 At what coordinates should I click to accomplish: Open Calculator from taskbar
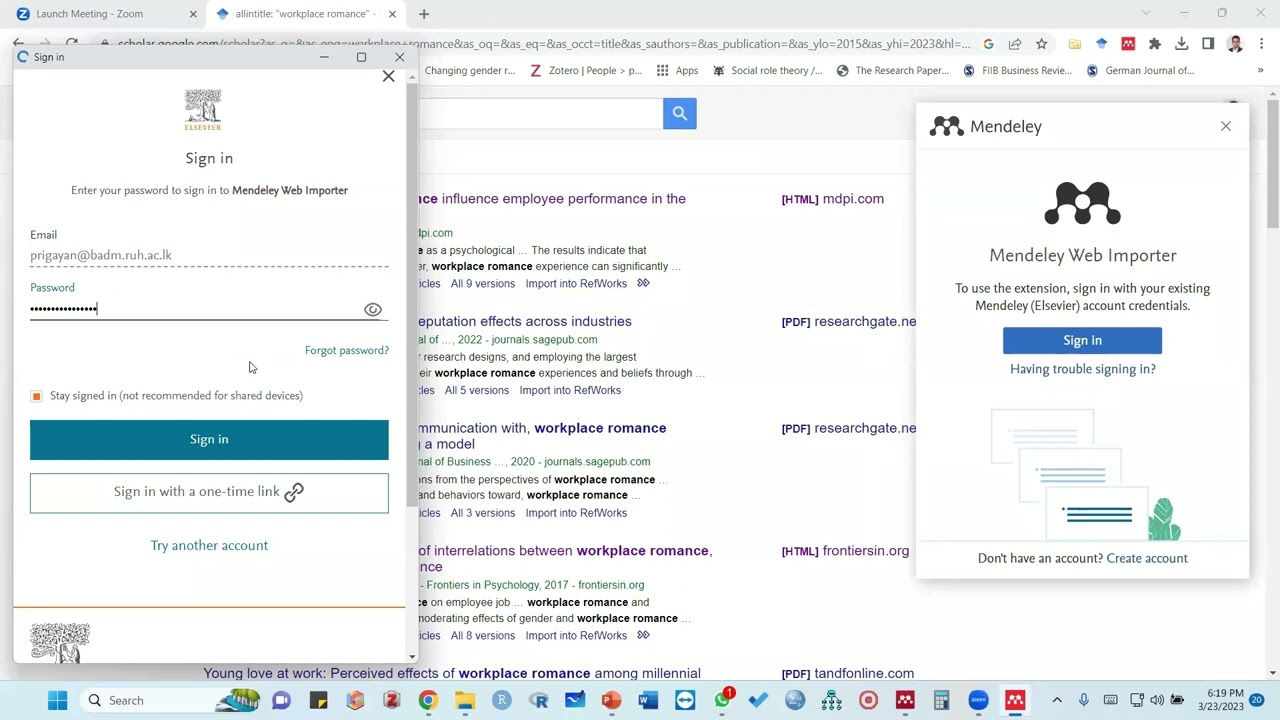[941, 701]
